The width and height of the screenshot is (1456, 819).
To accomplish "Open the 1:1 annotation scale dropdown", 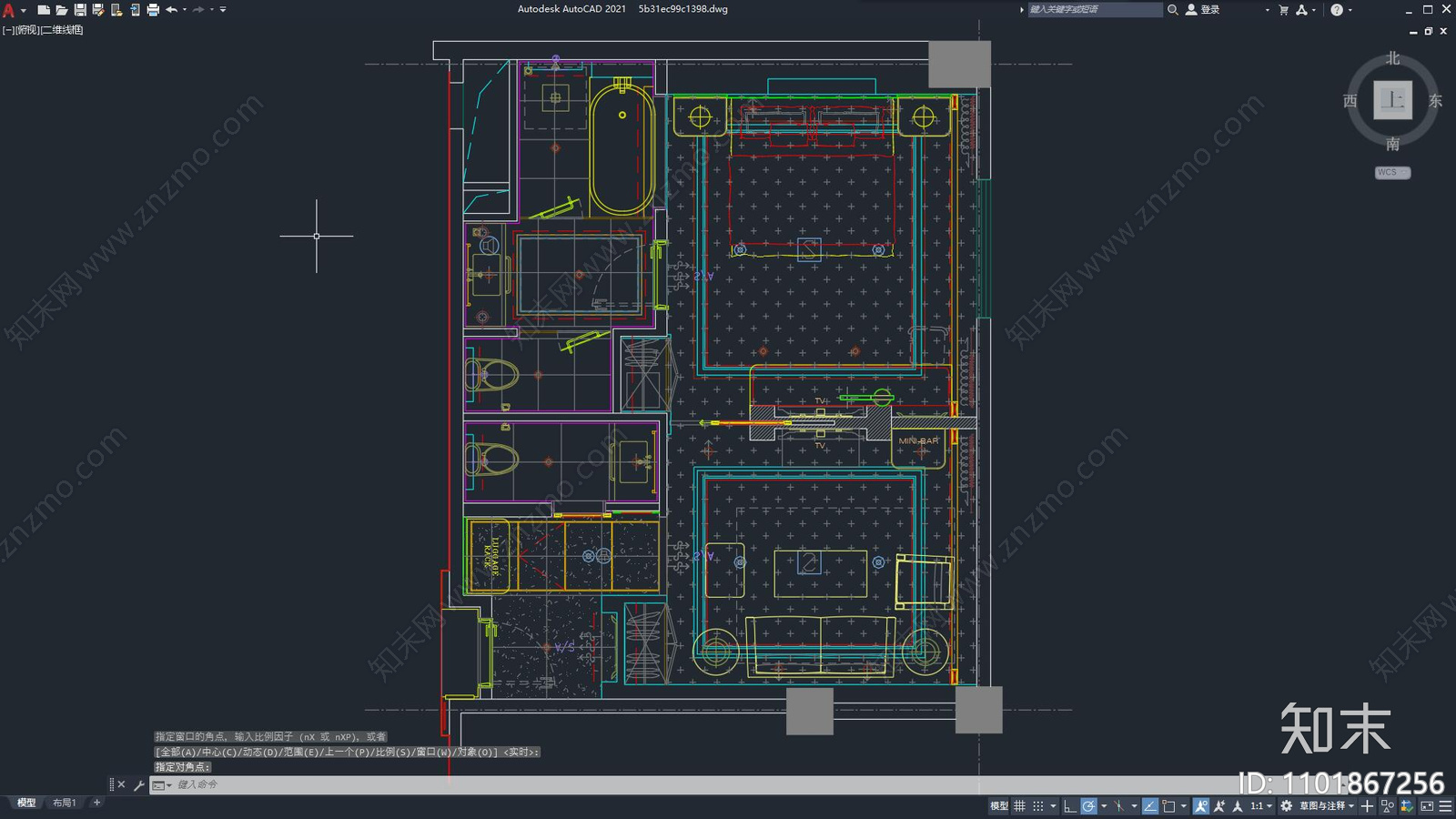I will [x=1261, y=806].
